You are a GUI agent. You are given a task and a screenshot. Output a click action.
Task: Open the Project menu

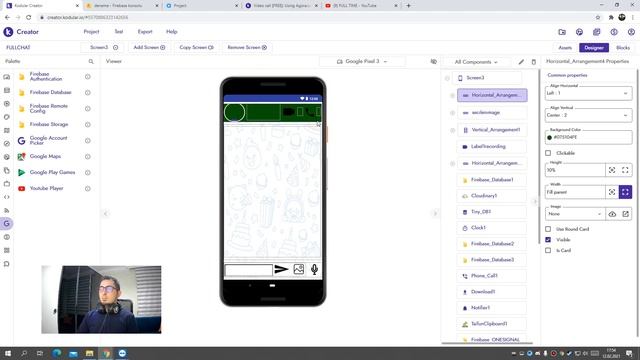[91, 32]
